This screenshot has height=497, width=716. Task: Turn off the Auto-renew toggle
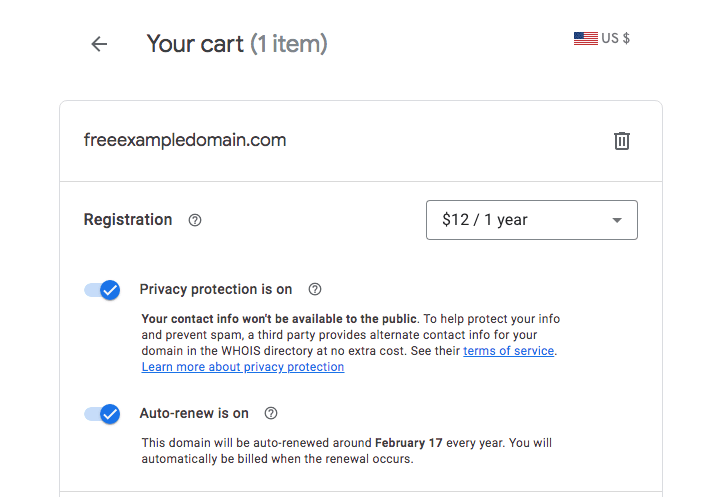[x=102, y=414]
